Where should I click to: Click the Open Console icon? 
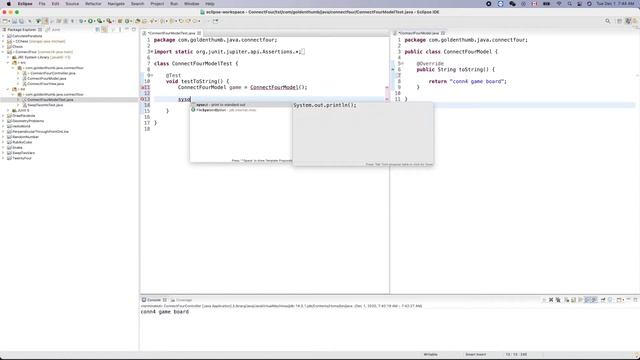click(x=619, y=300)
